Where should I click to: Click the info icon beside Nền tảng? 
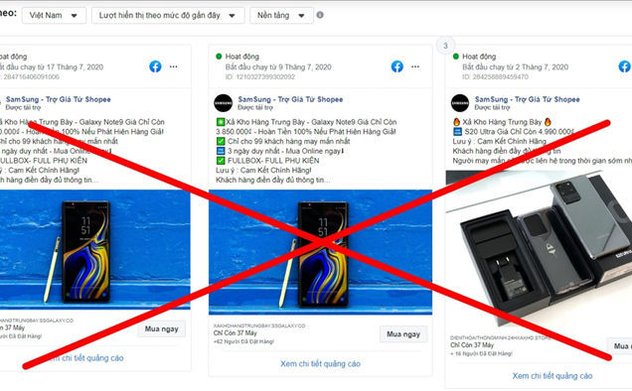tap(320, 15)
